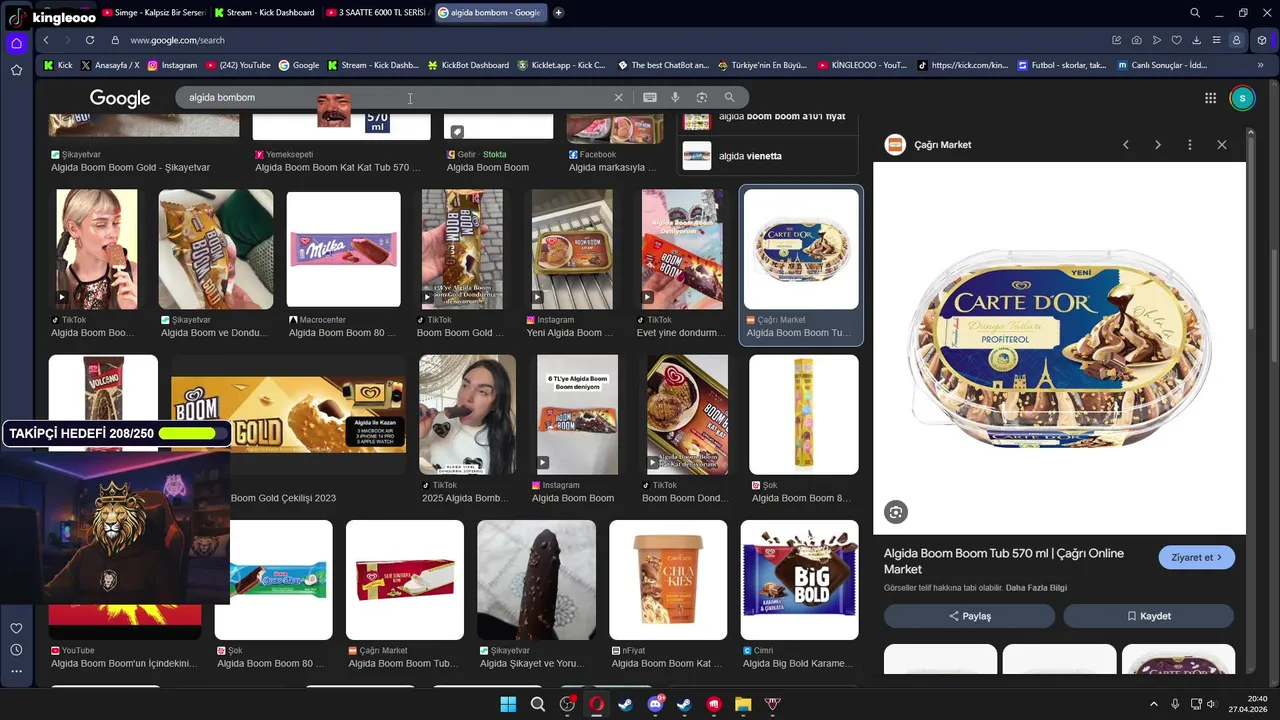Open Discord from the taskbar

click(656, 704)
